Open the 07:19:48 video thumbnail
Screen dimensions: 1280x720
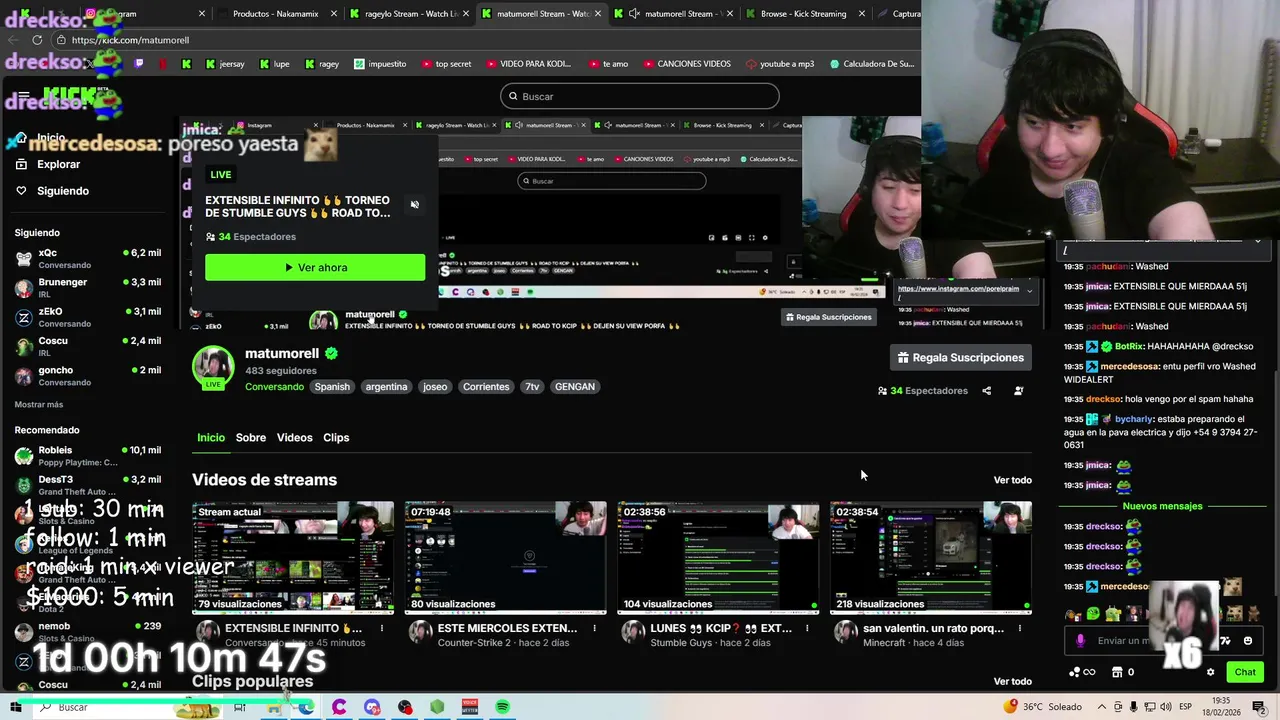[506, 557]
